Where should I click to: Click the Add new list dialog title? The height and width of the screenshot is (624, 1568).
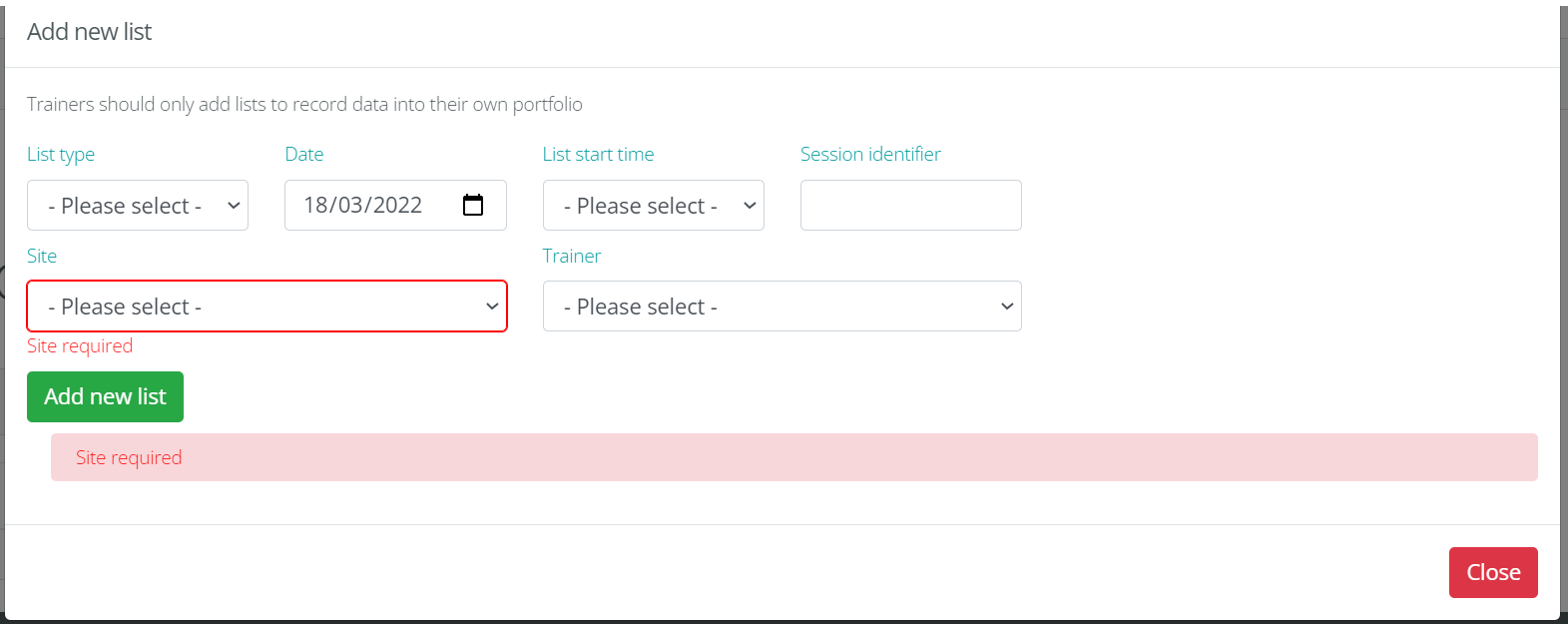(90, 32)
